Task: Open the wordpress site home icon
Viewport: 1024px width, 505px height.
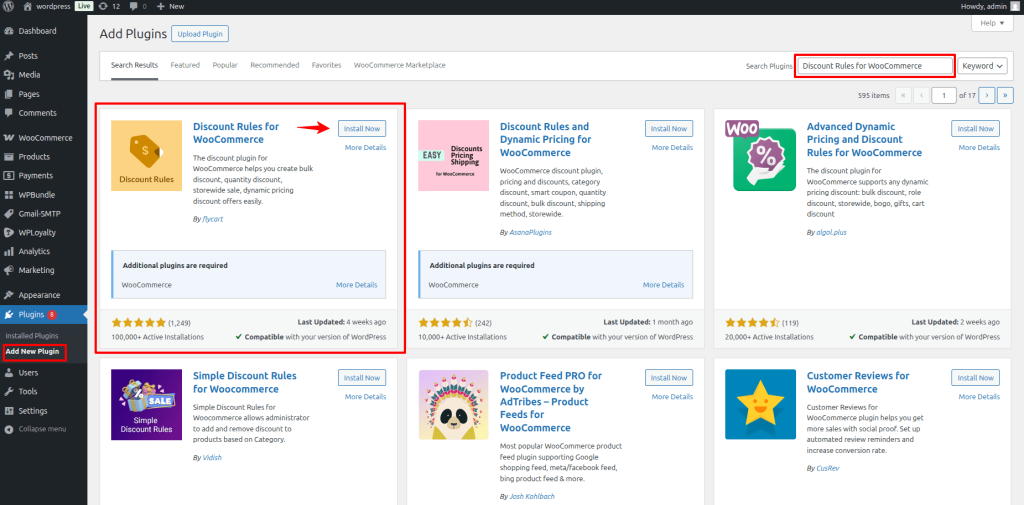Action: [x=27, y=6]
